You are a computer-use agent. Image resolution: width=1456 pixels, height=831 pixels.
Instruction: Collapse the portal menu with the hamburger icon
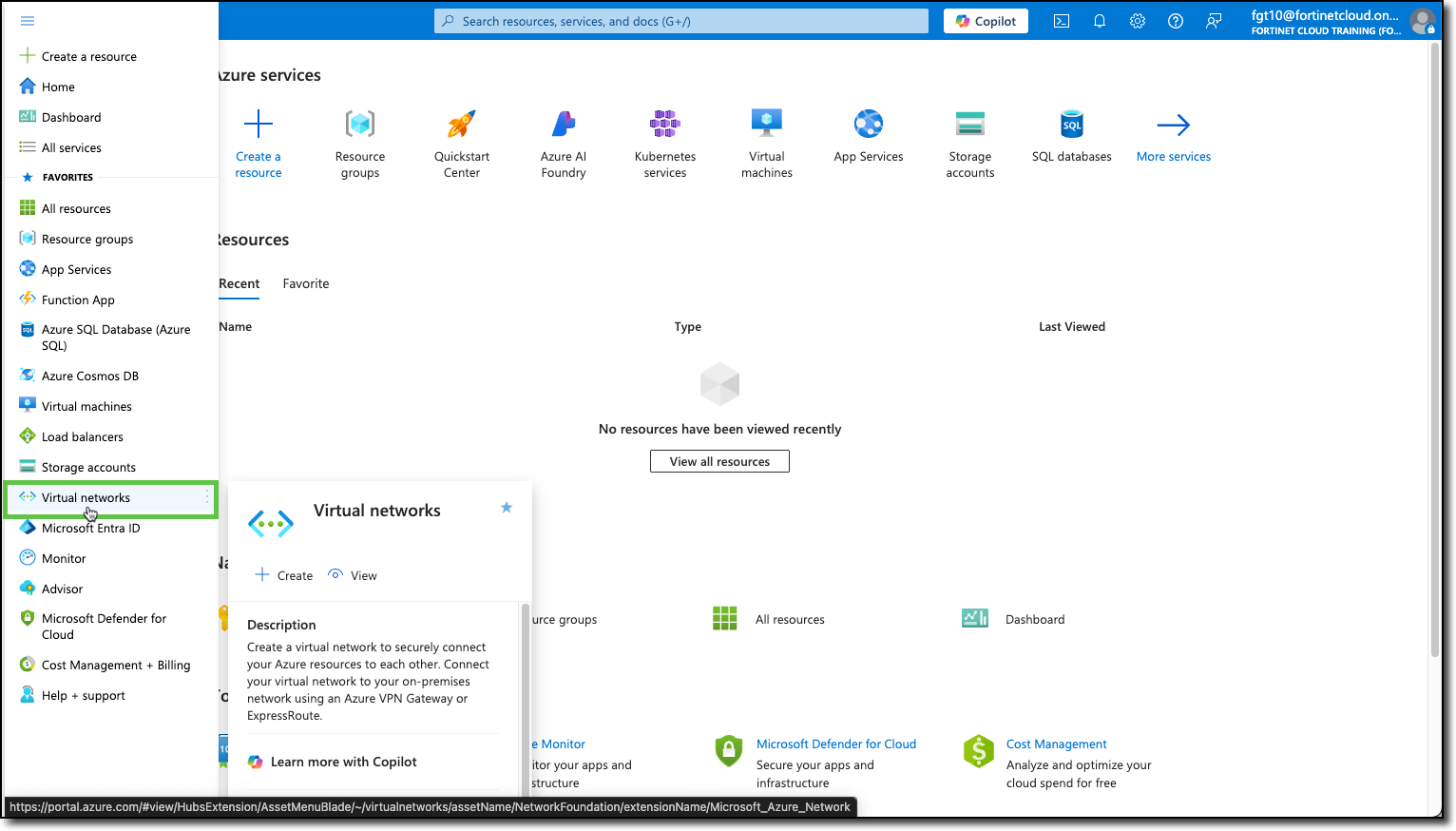pyautogui.click(x=27, y=20)
